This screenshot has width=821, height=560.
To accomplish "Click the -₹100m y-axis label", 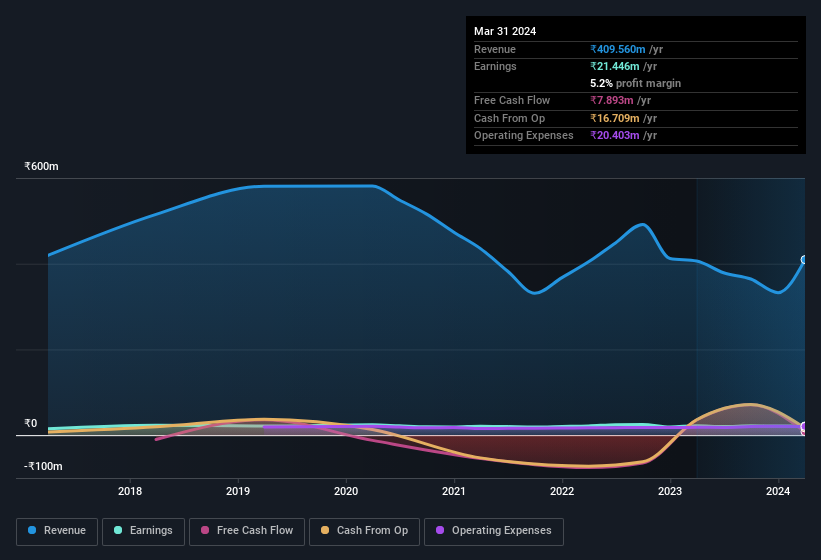I will point(43,466).
